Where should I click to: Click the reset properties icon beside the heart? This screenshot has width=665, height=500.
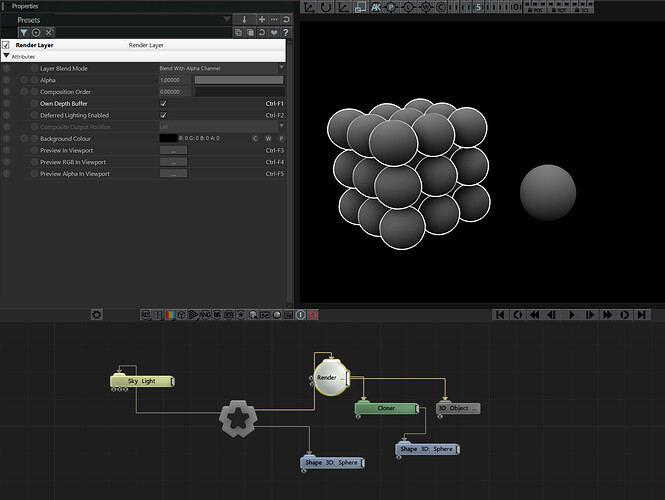pyautogui.click(x=262, y=32)
